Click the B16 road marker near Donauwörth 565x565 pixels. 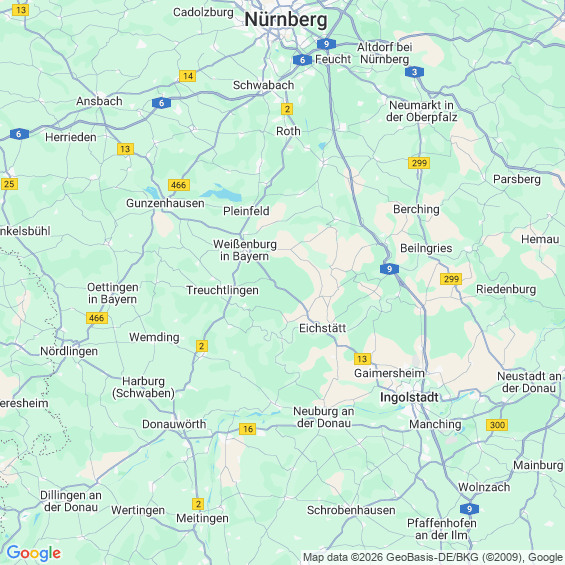coord(248,429)
